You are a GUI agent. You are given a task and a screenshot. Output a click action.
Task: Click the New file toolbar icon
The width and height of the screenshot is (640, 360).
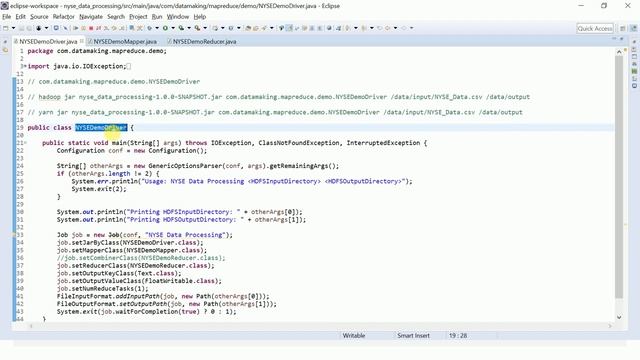[5, 28]
